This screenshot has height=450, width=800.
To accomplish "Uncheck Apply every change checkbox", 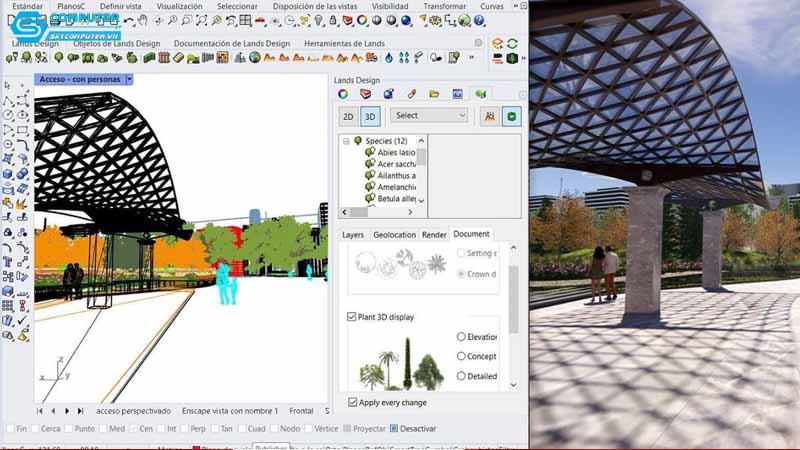I will coord(353,403).
